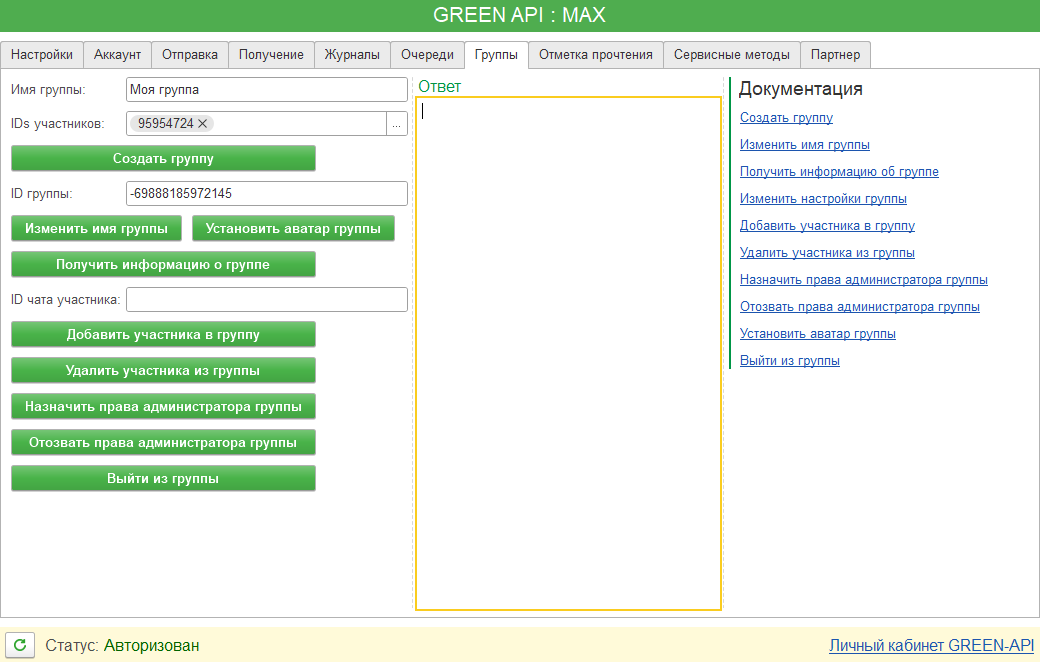1042x662 pixels.
Task: Open the Получить информацию об группе documentation link
Action: pos(839,172)
